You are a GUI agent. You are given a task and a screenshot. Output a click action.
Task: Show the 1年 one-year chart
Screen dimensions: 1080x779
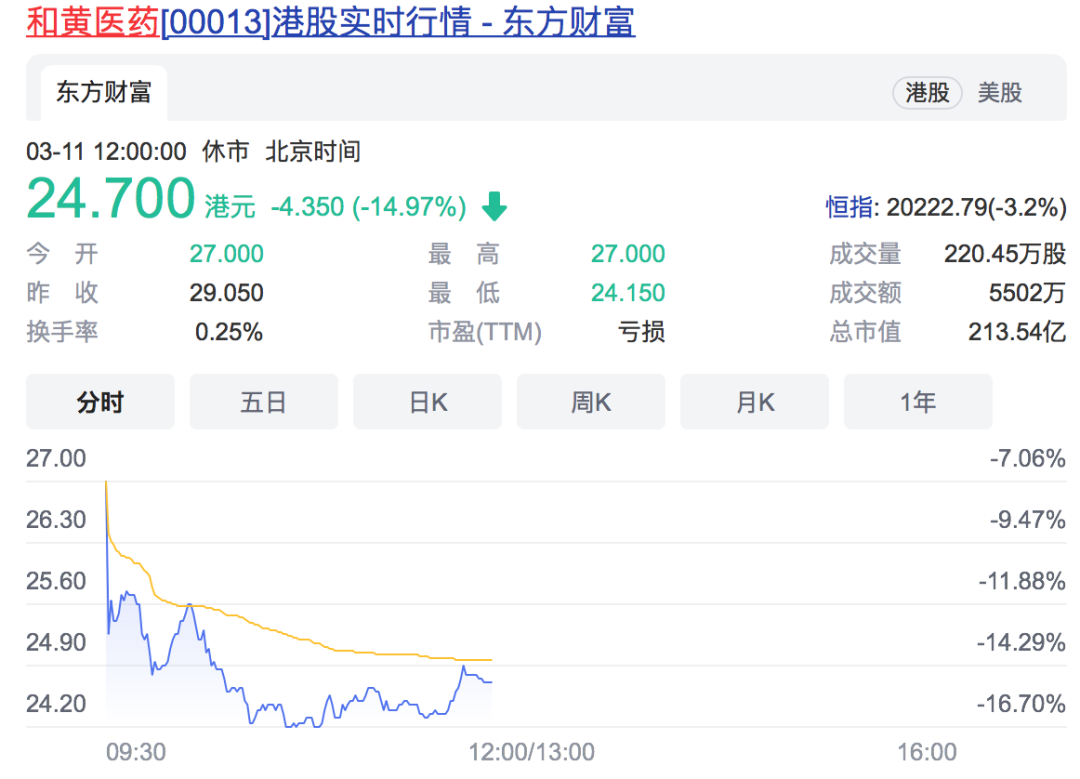point(918,401)
